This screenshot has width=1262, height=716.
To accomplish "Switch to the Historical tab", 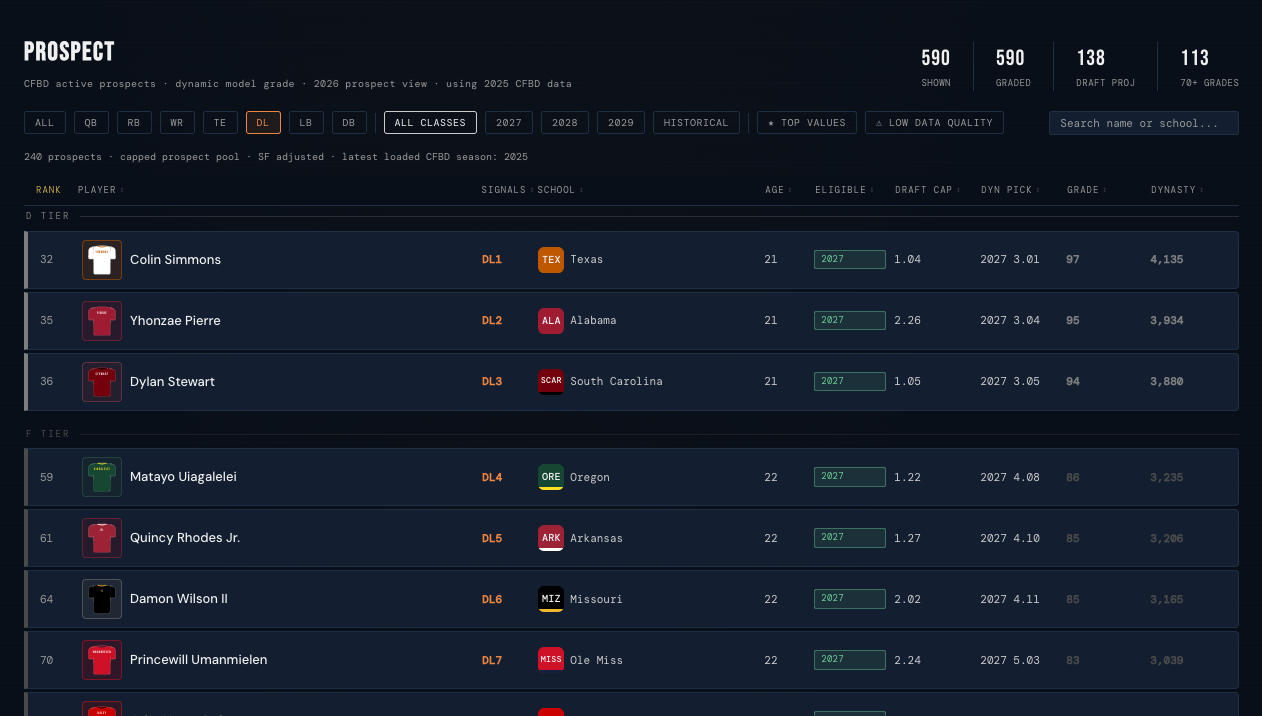I will [696, 123].
